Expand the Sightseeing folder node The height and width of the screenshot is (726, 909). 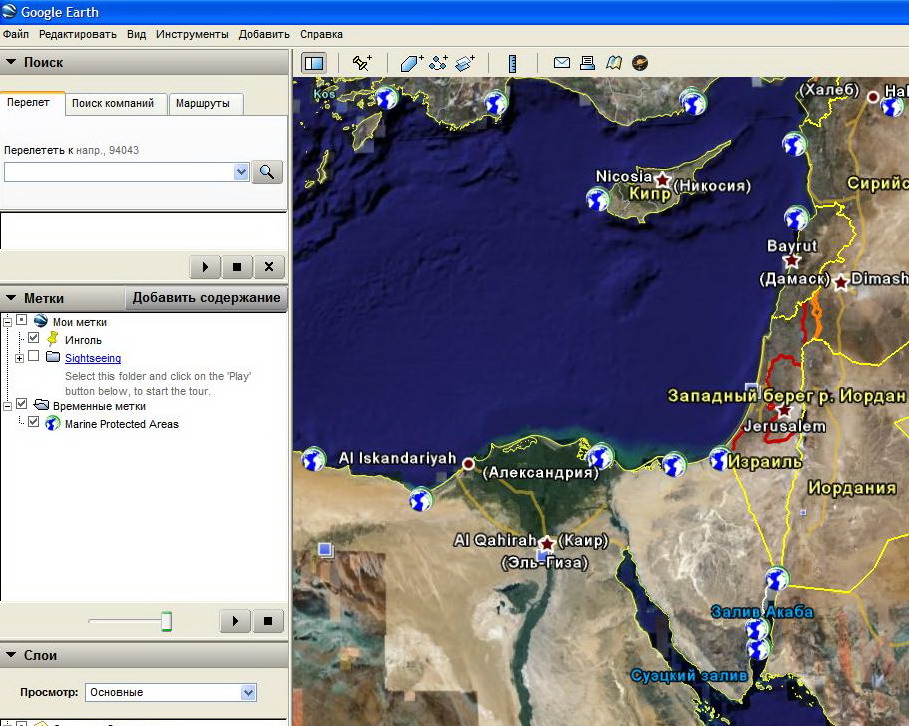click(20, 358)
